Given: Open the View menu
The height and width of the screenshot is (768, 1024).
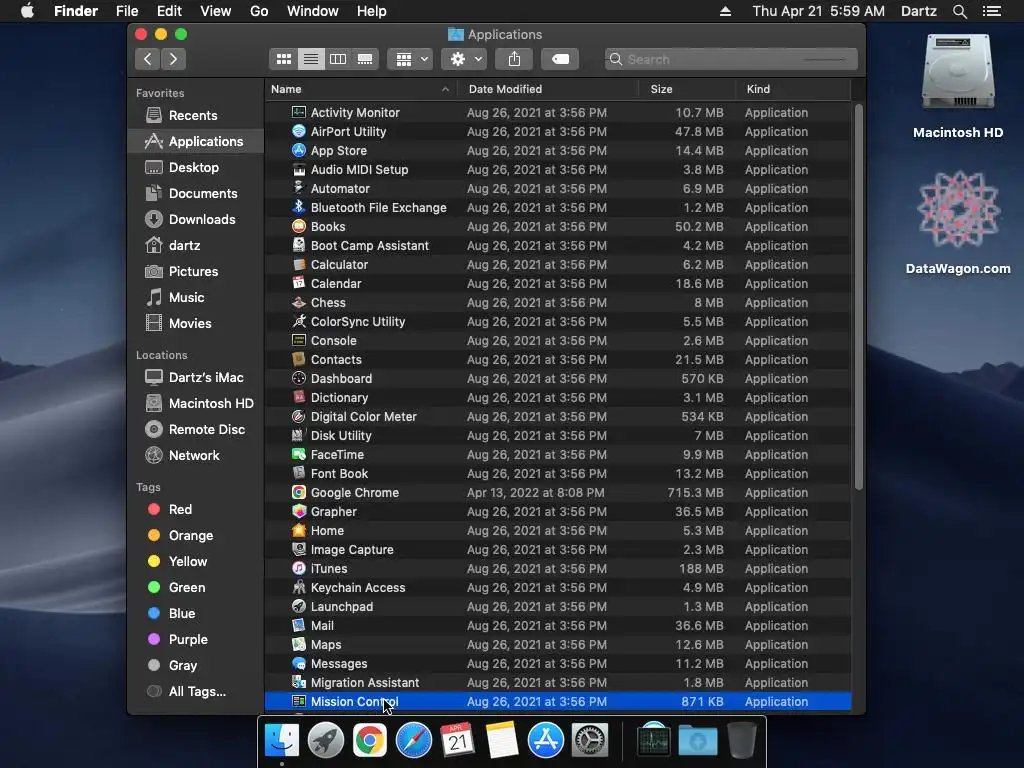Looking at the screenshot, I should (216, 11).
